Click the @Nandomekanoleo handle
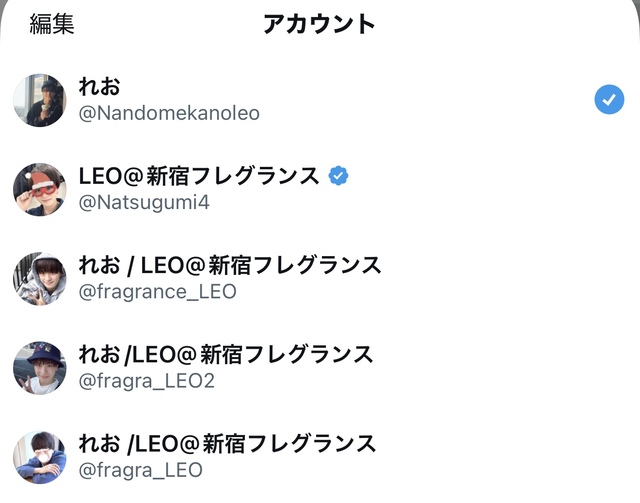 (169, 114)
